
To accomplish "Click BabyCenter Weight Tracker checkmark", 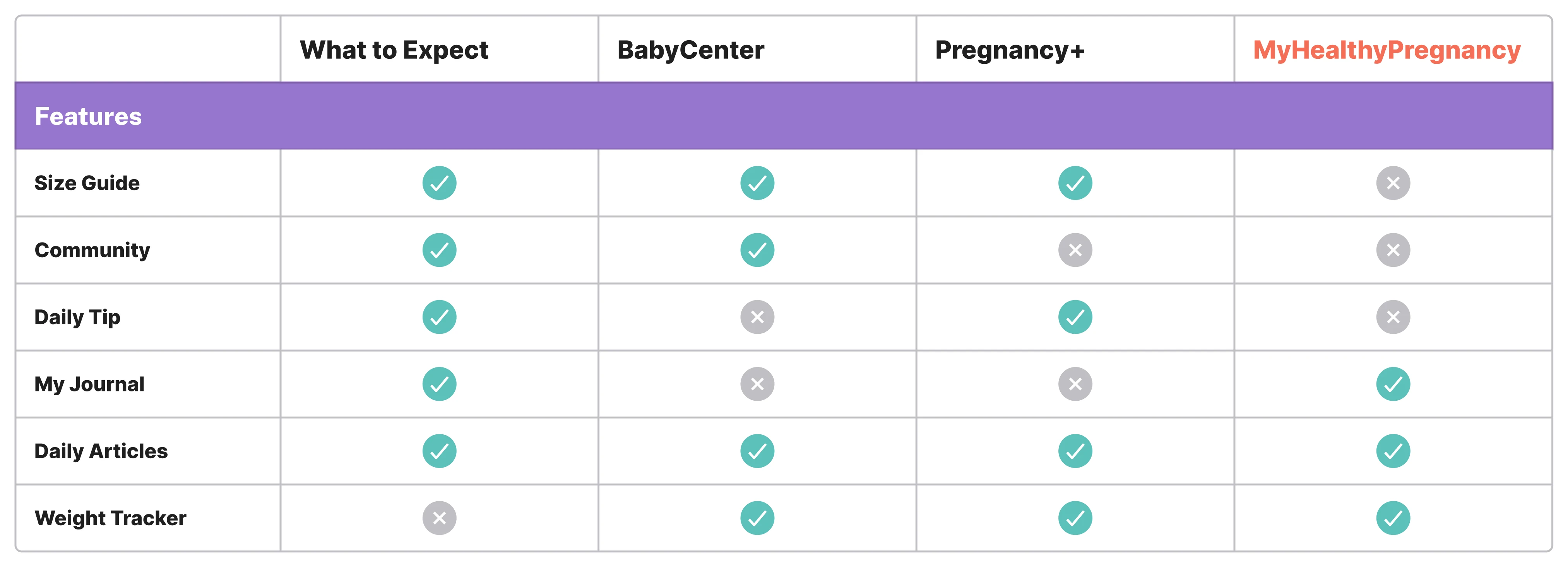I will click(757, 518).
